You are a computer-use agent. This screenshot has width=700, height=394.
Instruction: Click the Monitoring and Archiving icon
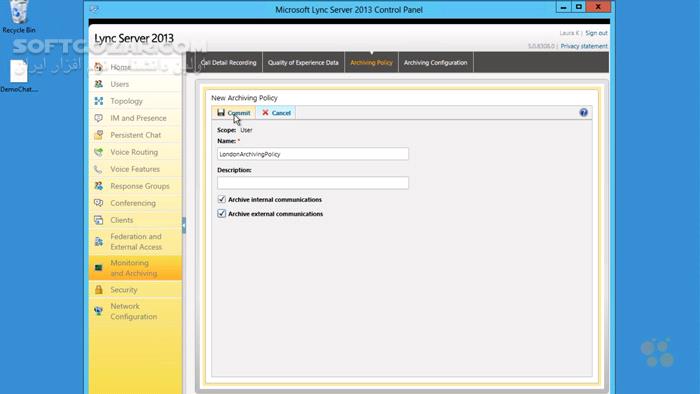99,268
